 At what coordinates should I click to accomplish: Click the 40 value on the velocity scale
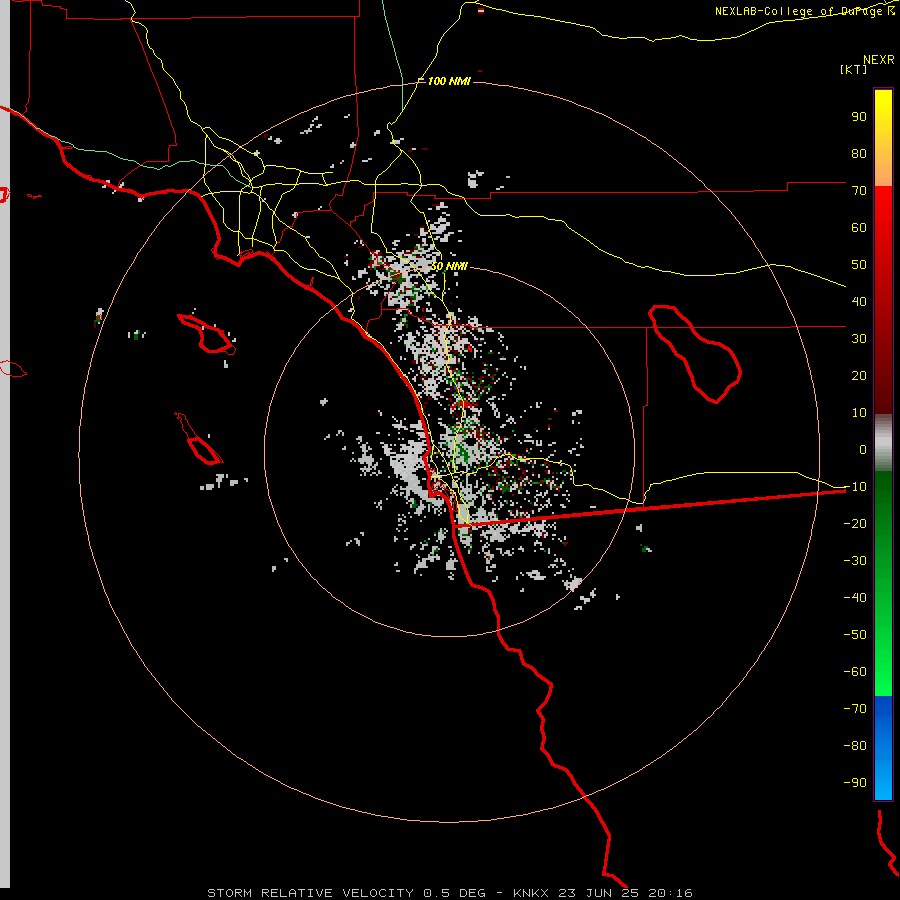pos(859,301)
